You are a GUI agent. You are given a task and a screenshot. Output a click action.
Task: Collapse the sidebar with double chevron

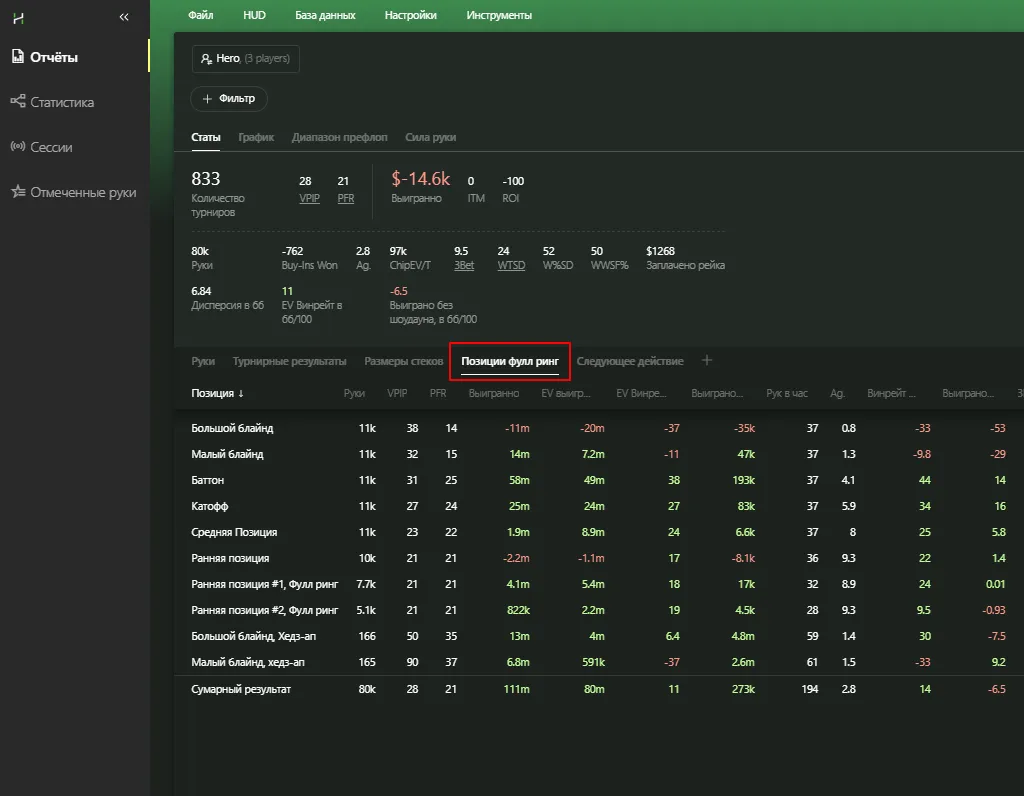[x=124, y=17]
